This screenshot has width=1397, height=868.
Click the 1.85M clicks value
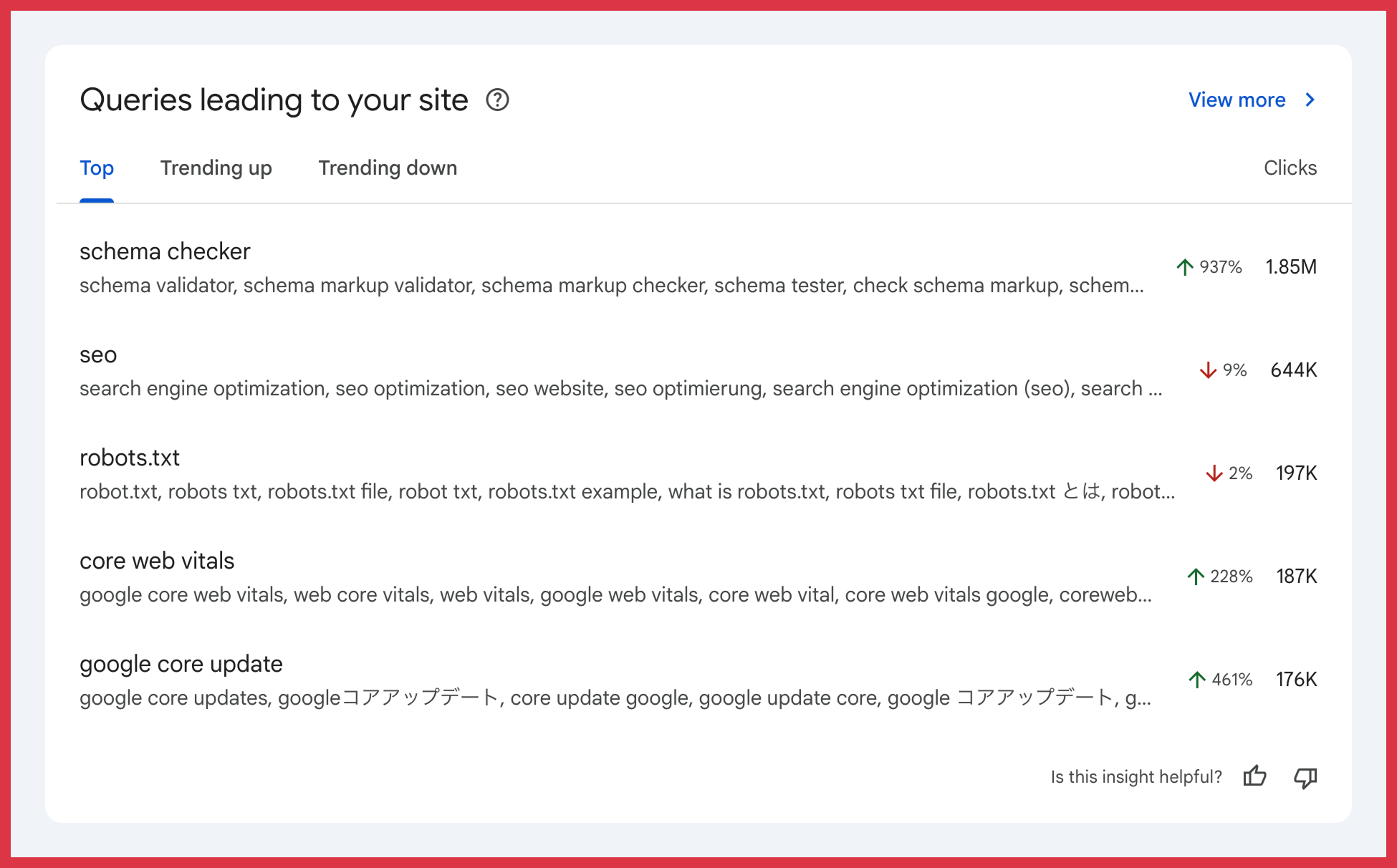coord(1291,266)
